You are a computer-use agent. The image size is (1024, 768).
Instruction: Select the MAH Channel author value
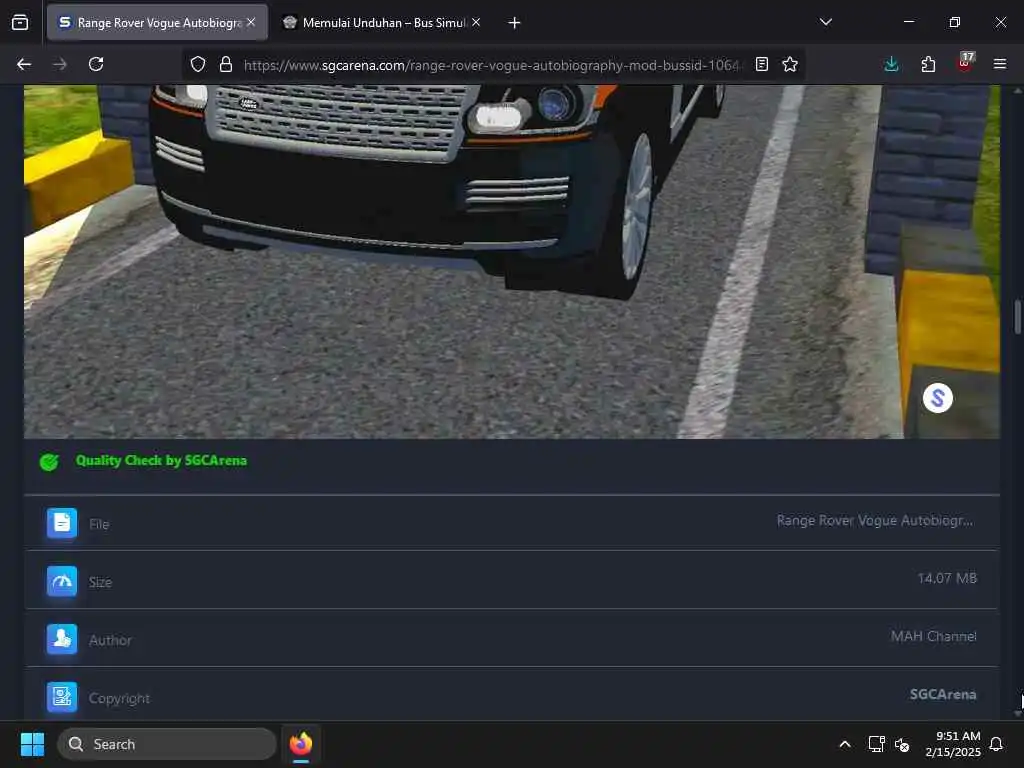click(x=934, y=636)
